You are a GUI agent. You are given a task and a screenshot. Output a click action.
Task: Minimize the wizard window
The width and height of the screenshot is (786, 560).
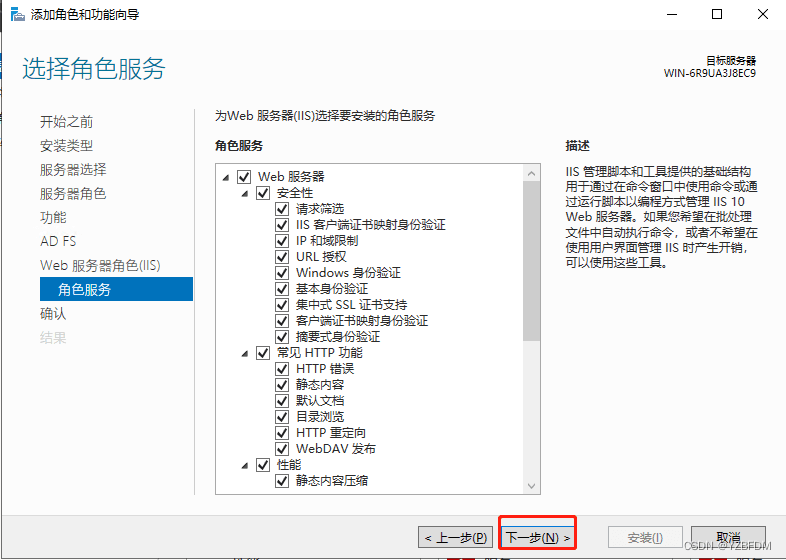(x=672, y=14)
